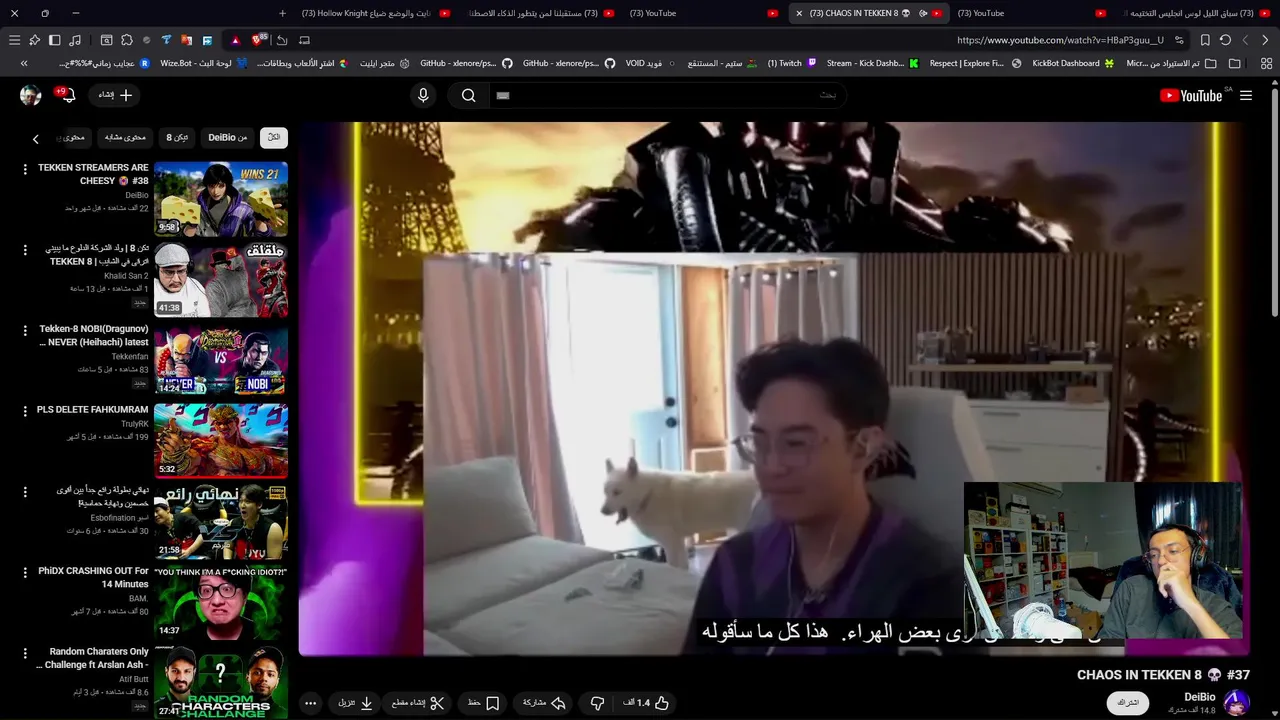Open the Brave Rewards triangle icon

coord(235,40)
